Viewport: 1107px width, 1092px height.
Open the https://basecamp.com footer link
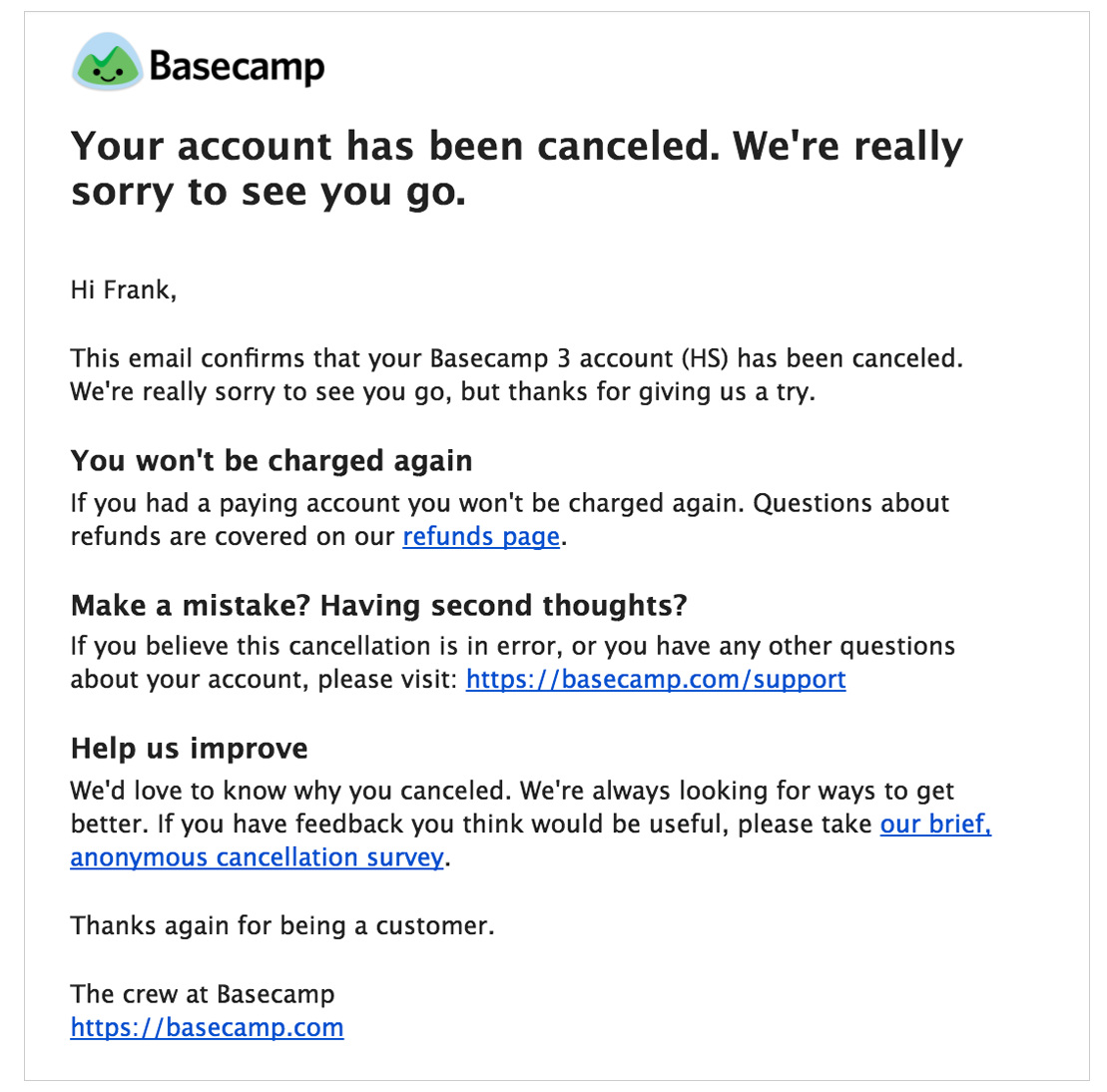[207, 1028]
